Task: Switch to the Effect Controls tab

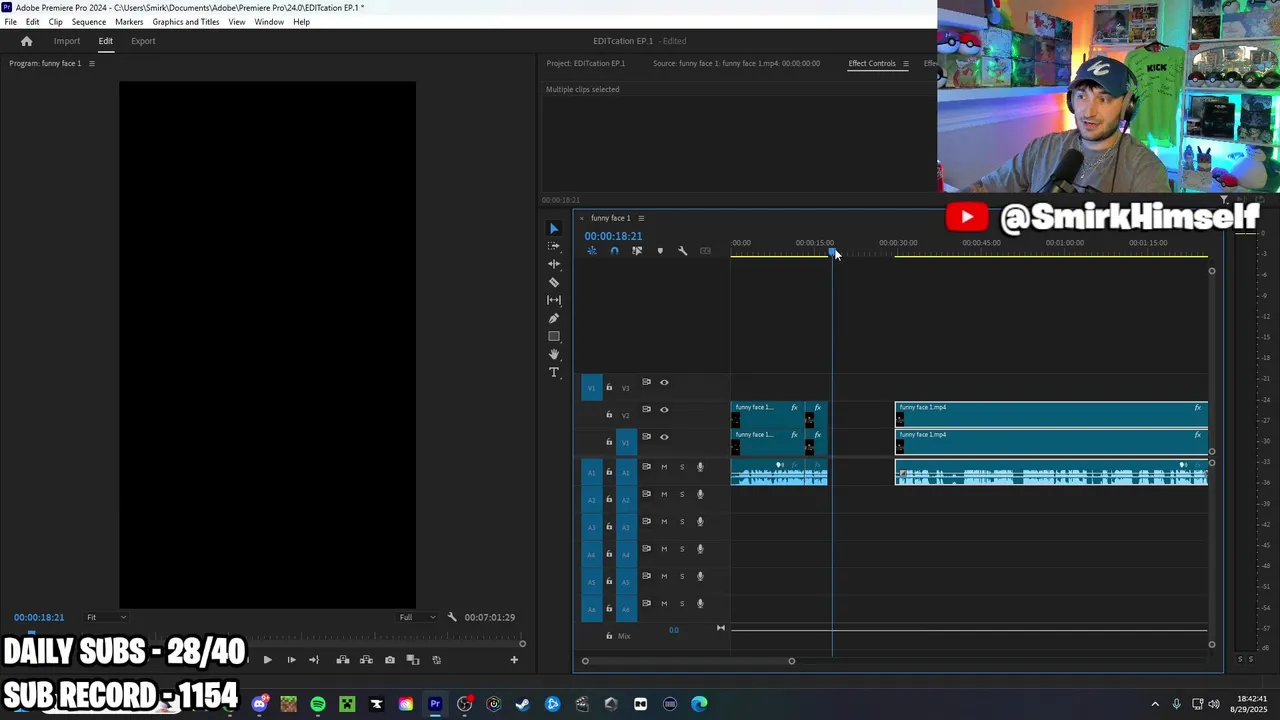Action: pyautogui.click(x=872, y=64)
